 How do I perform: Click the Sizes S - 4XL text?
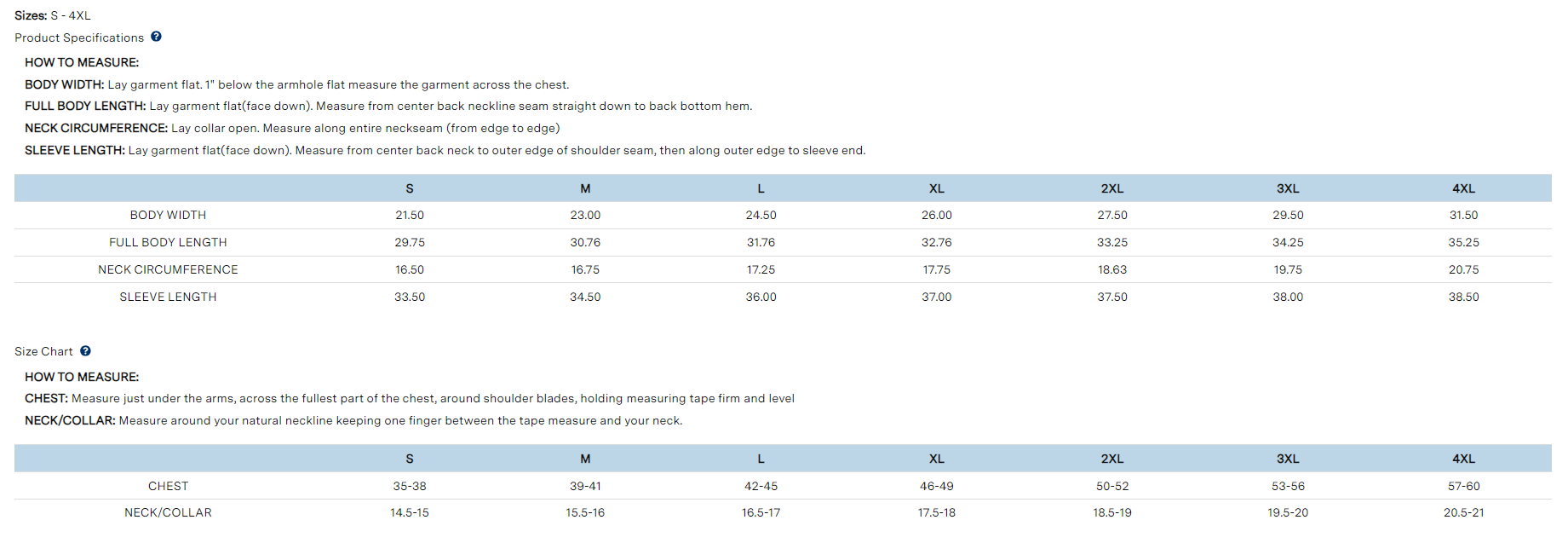tap(53, 15)
